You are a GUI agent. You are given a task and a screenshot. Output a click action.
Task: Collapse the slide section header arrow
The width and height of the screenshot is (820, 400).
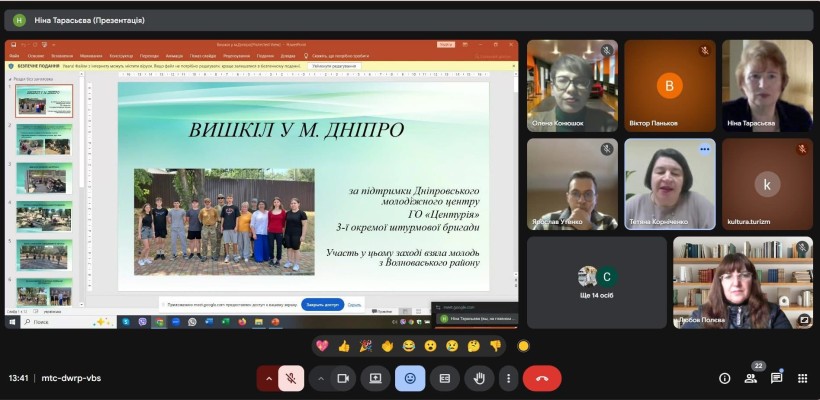click(x=10, y=79)
